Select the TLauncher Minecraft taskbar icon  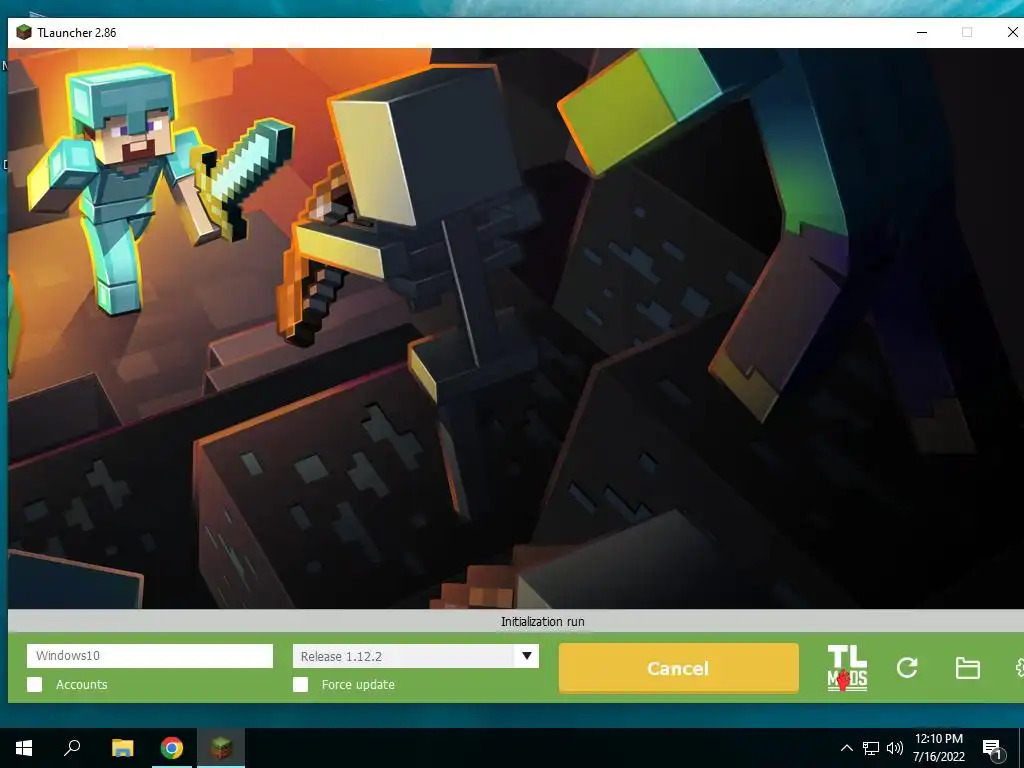click(221, 748)
